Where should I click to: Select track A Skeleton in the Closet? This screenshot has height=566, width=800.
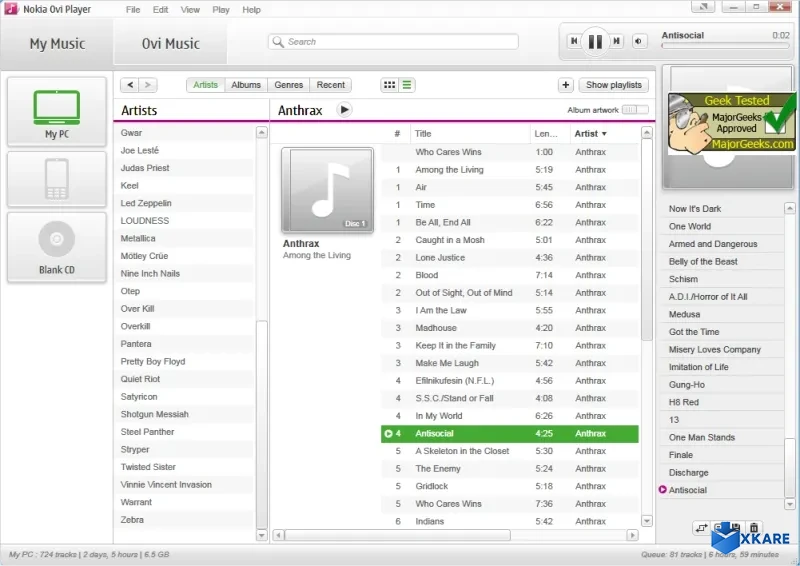pyautogui.click(x=510, y=451)
